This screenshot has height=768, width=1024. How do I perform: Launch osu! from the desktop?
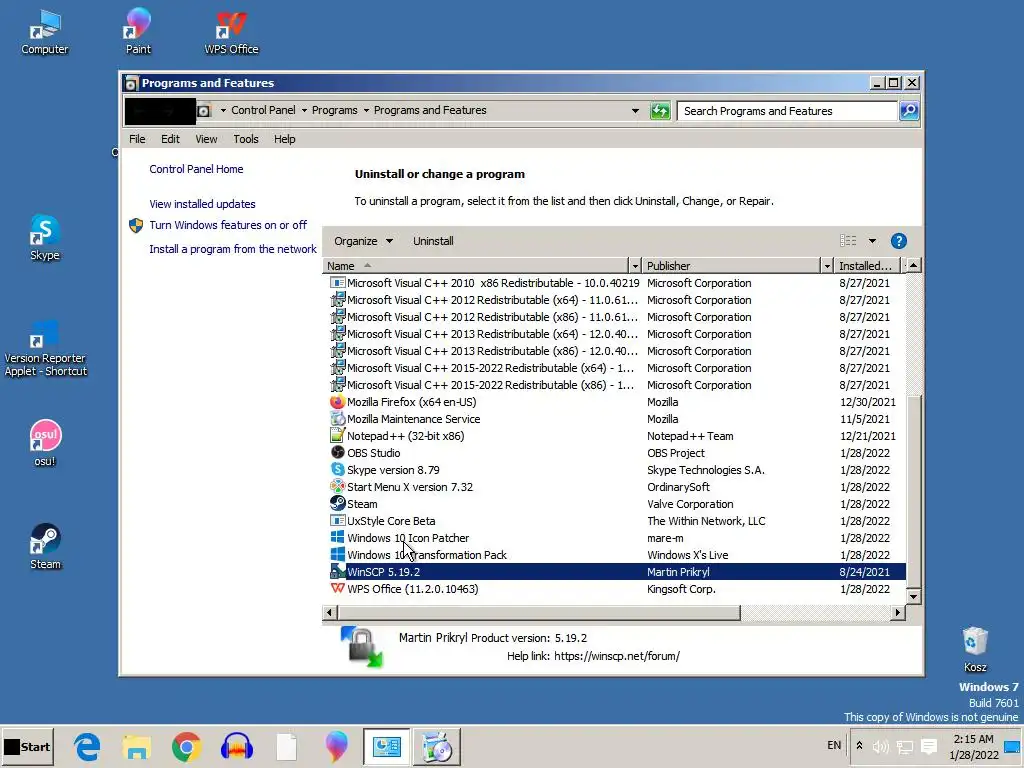click(x=45, y=443)
